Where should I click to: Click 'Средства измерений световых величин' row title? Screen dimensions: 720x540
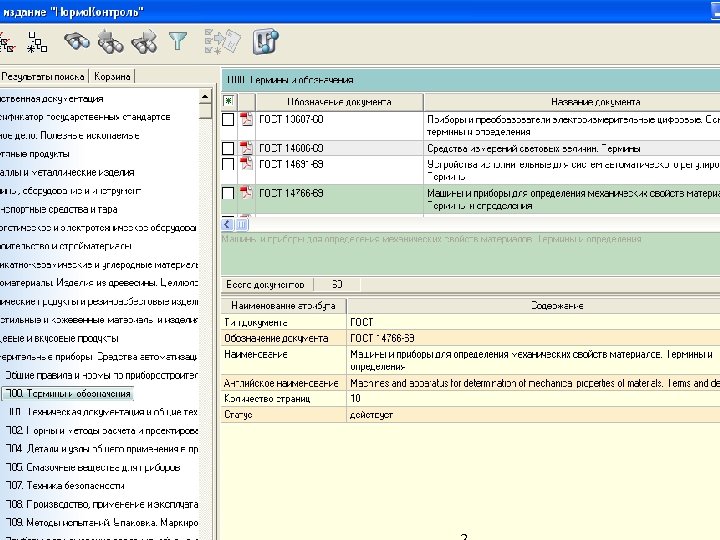(x=534, y=149)
